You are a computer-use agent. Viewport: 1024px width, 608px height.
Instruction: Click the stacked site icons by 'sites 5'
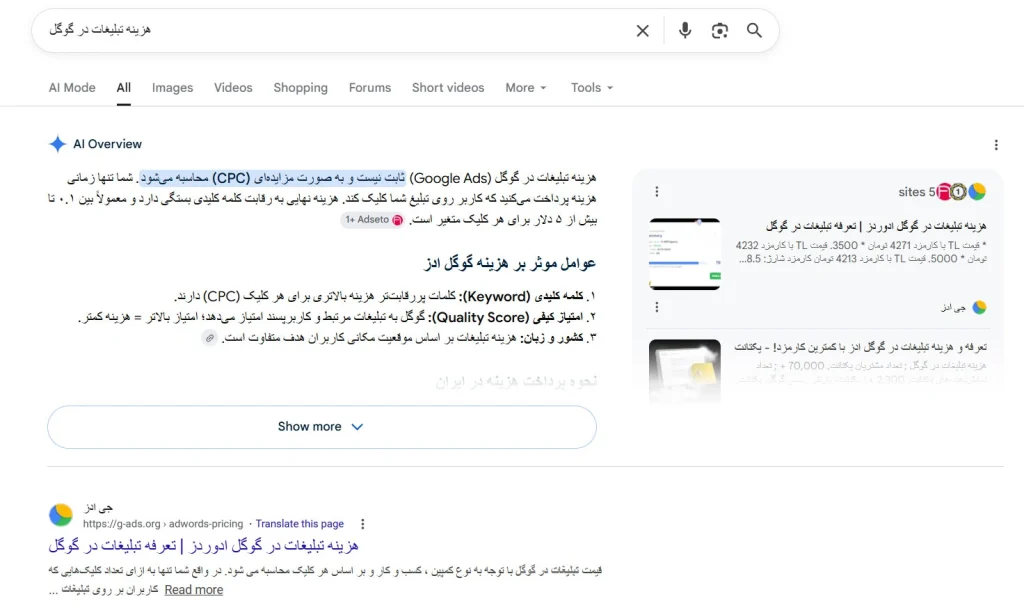961,191
